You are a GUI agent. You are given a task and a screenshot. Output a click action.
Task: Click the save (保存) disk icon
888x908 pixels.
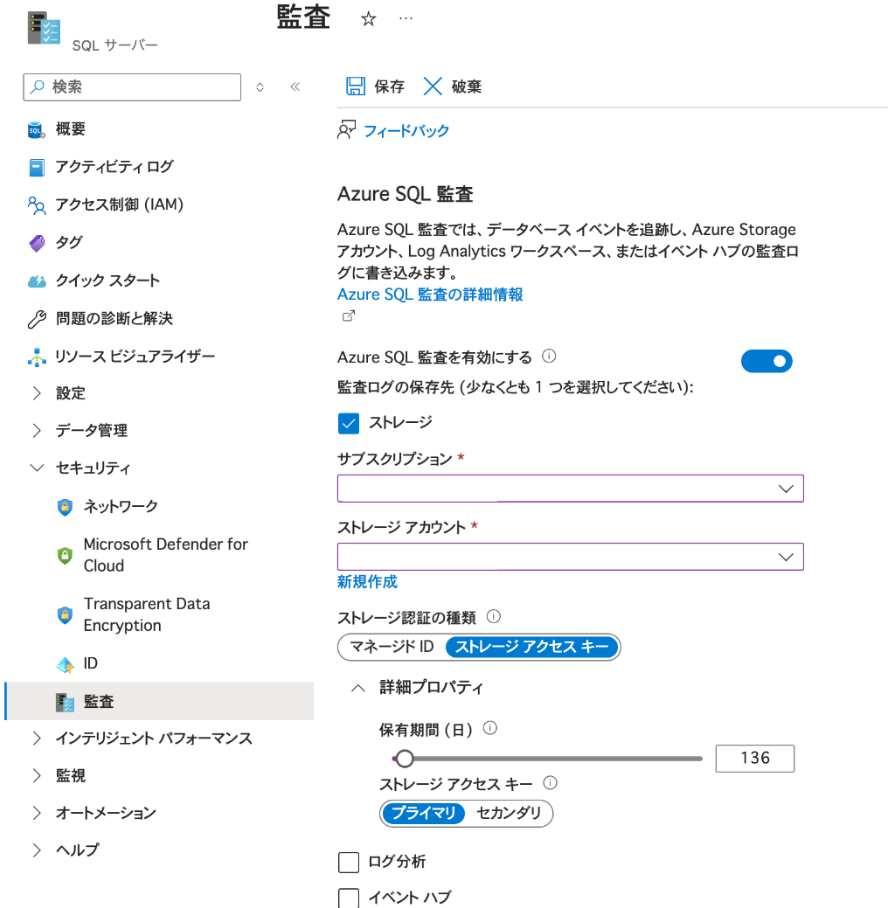355,87
